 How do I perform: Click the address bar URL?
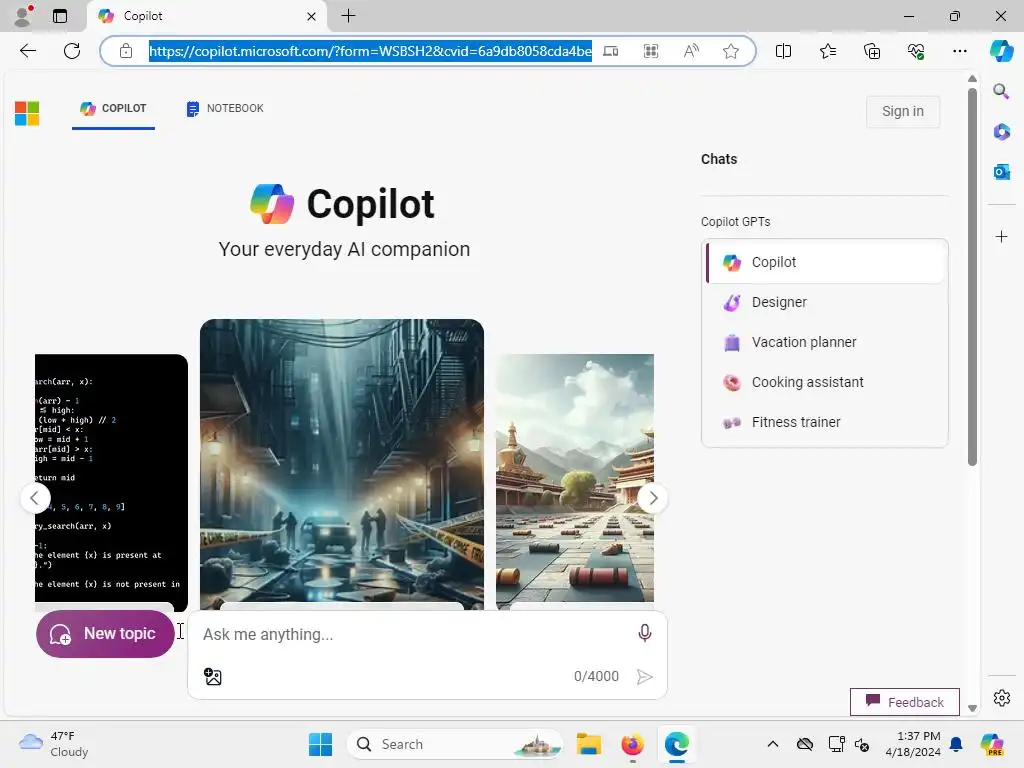370,51
